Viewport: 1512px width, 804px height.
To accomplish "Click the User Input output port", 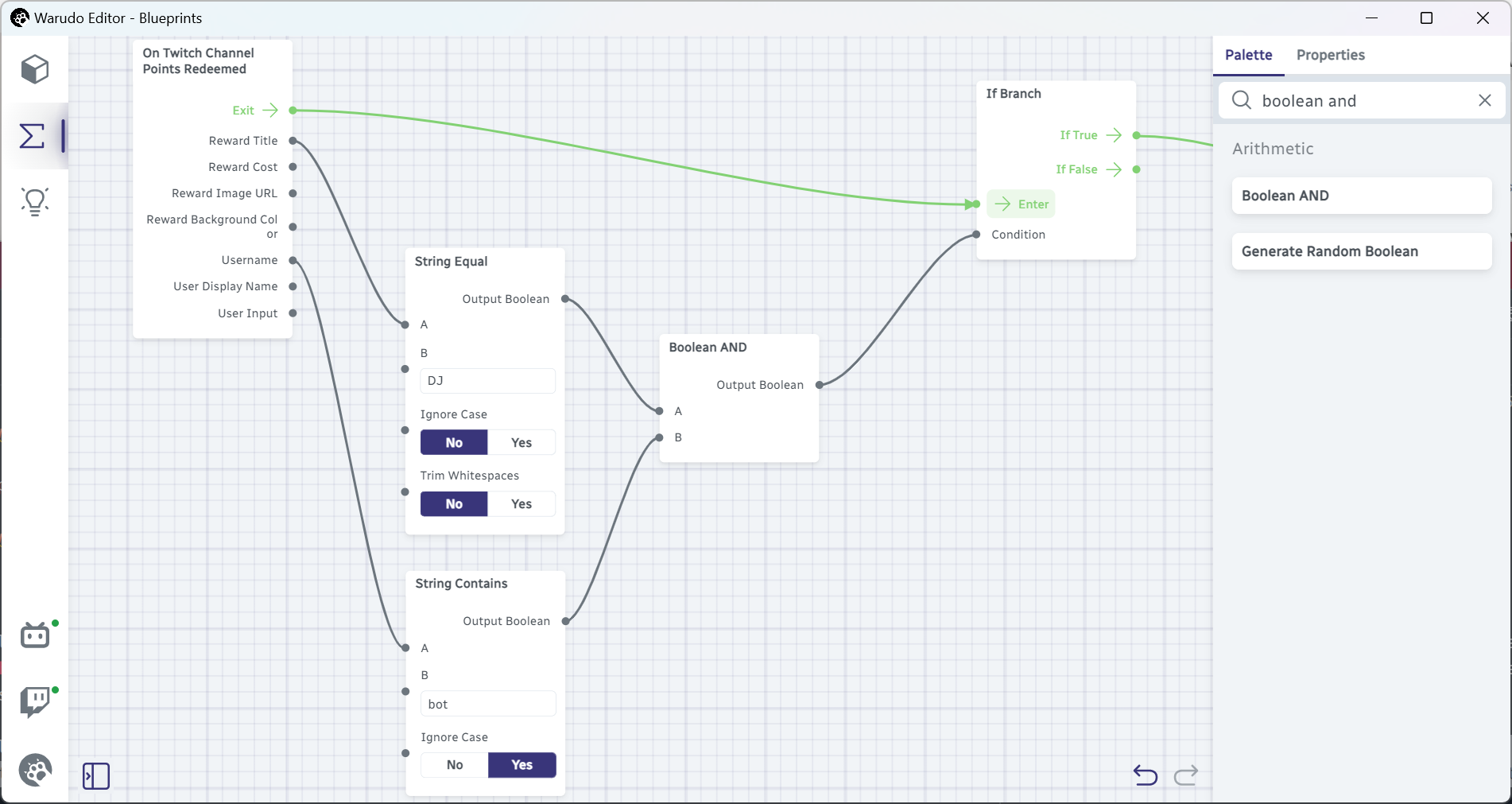I will tap(293, 313).
